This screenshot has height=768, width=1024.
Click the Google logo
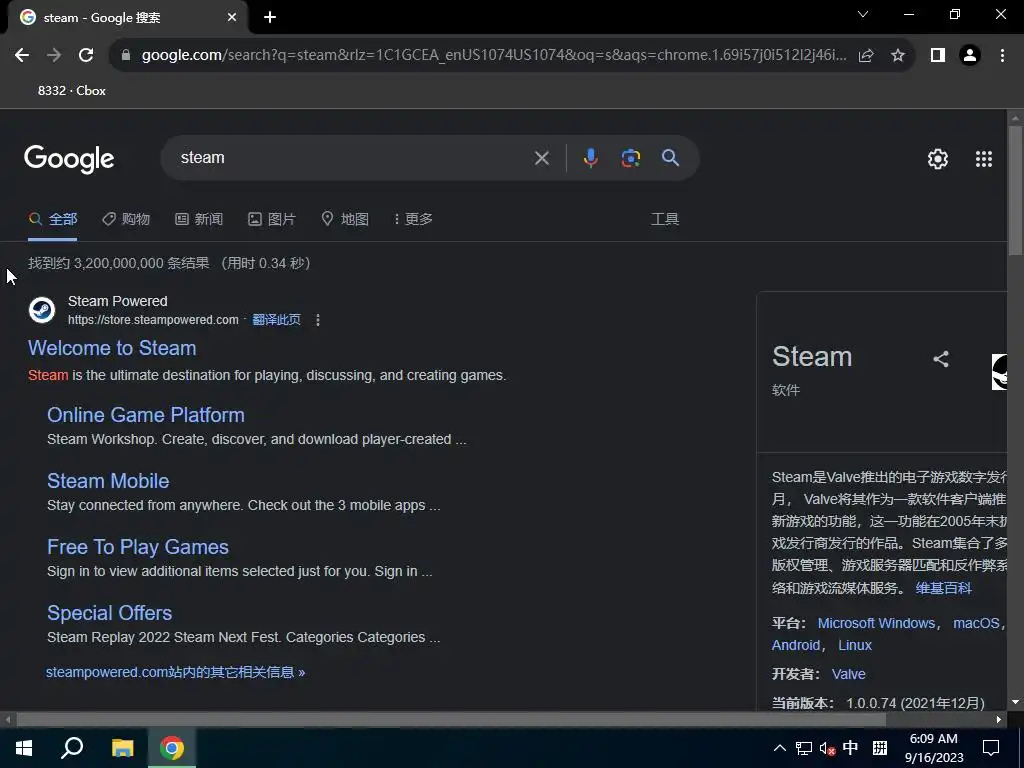tap(69, 159)
